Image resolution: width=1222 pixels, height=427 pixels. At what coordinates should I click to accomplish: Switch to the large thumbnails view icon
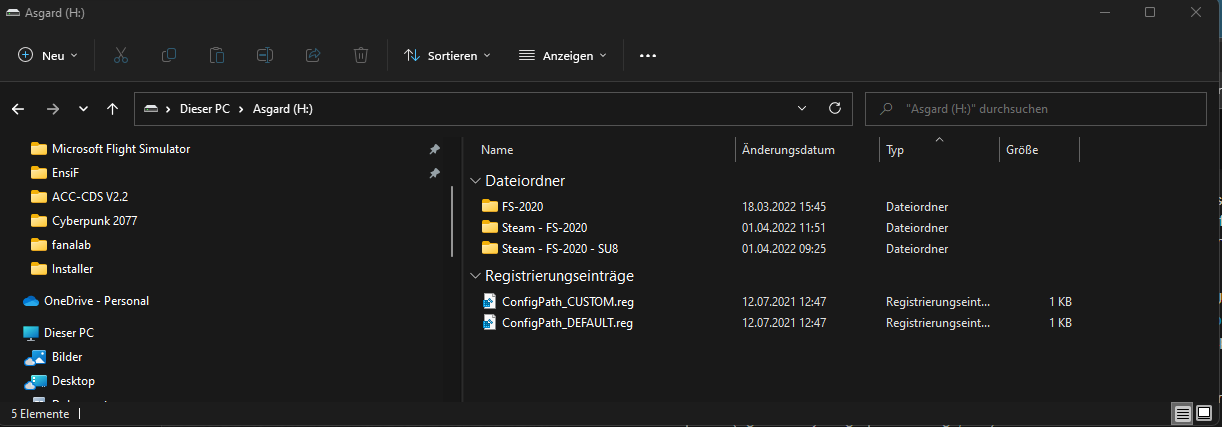coord(1204,413)
